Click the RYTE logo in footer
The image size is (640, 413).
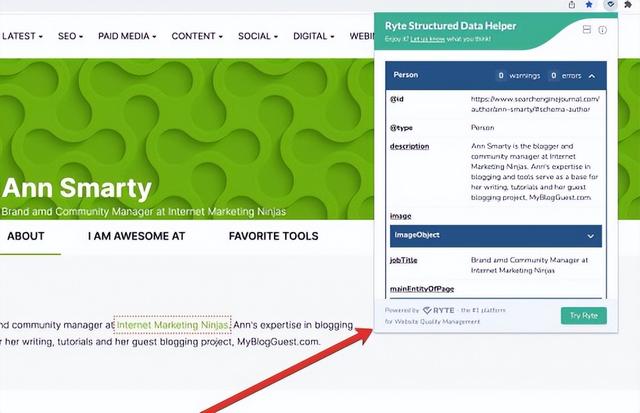tap(438, 311)
